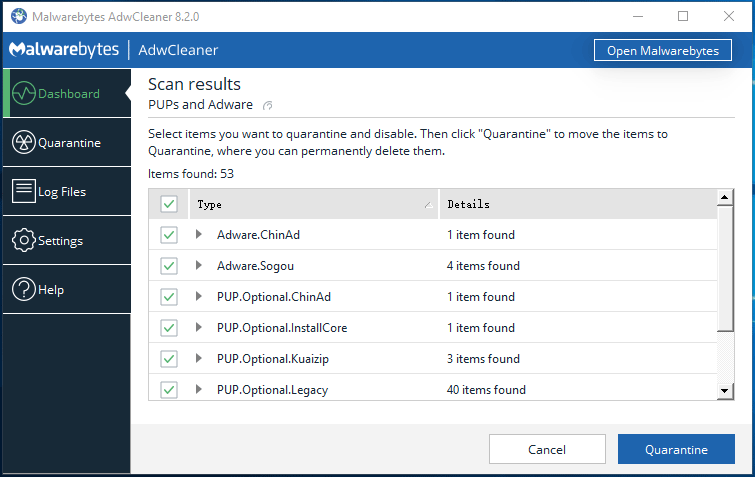Click the Dashboard pulse icon
755x477 pixels.
click(x=24, y=93)
